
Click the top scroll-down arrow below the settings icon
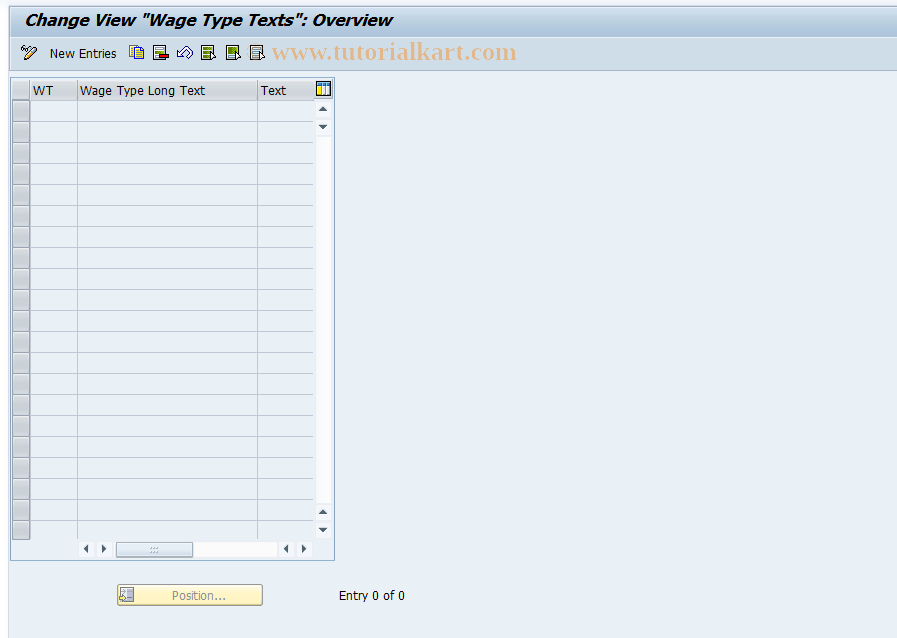(x=323, y=126)
